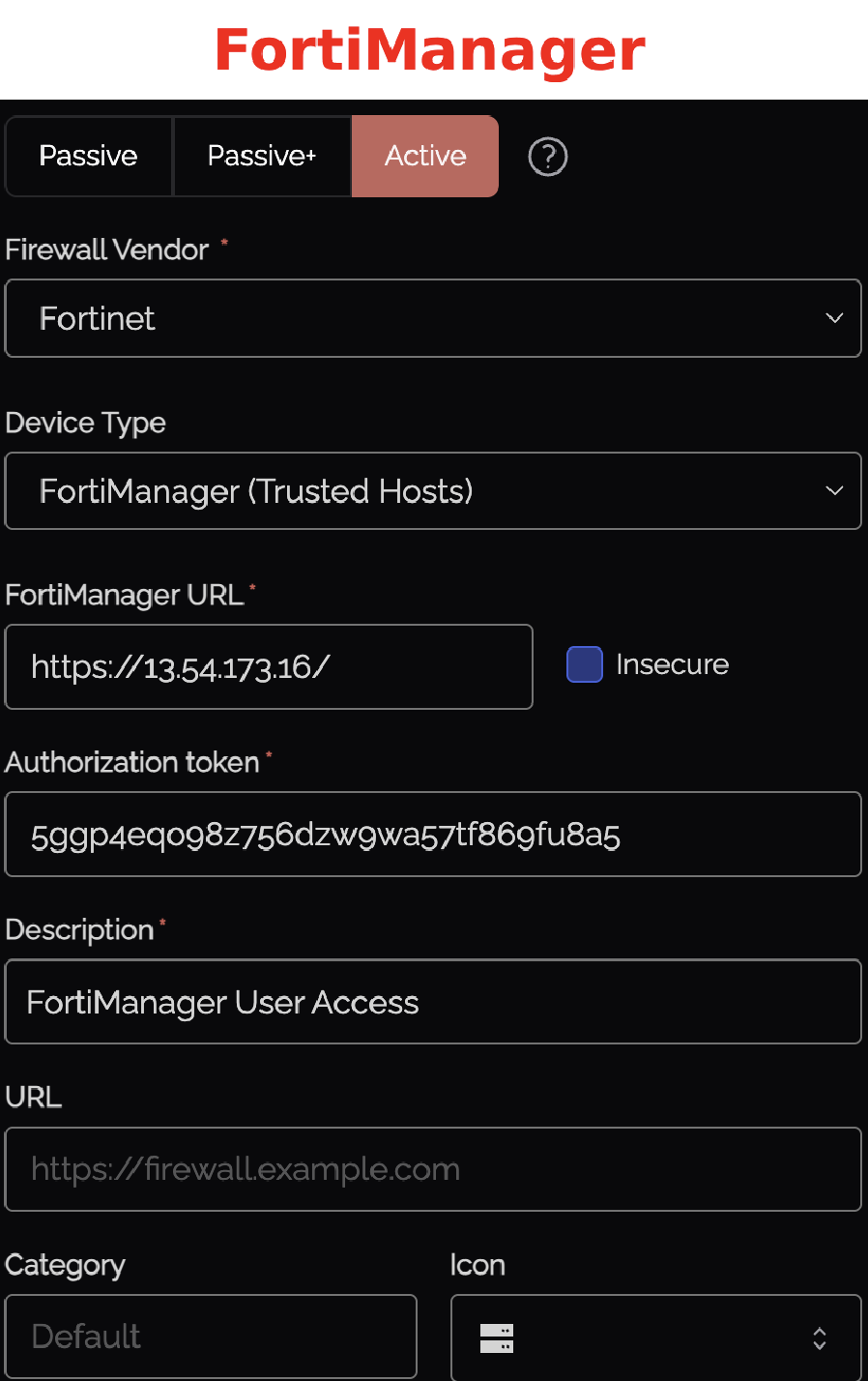Open the Icon selector arrows
The width and height of the screenshot is (868, 1381).
(x=819, y=1338)
